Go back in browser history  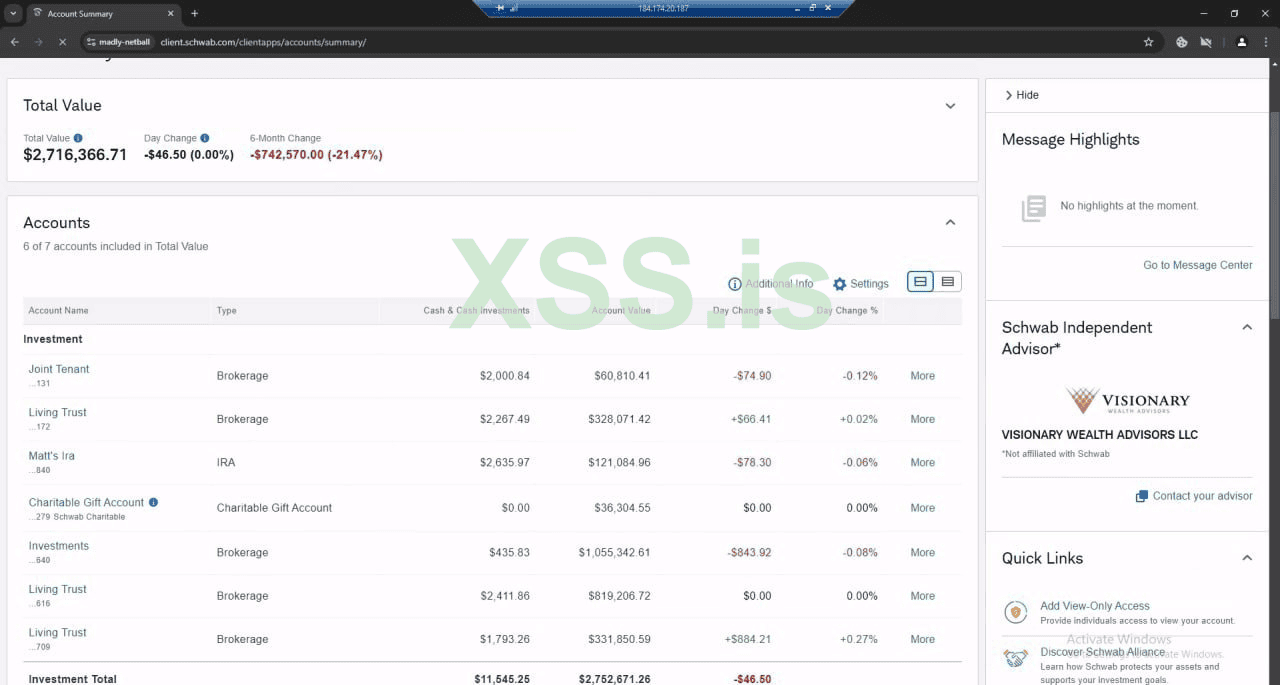point(14,42)
